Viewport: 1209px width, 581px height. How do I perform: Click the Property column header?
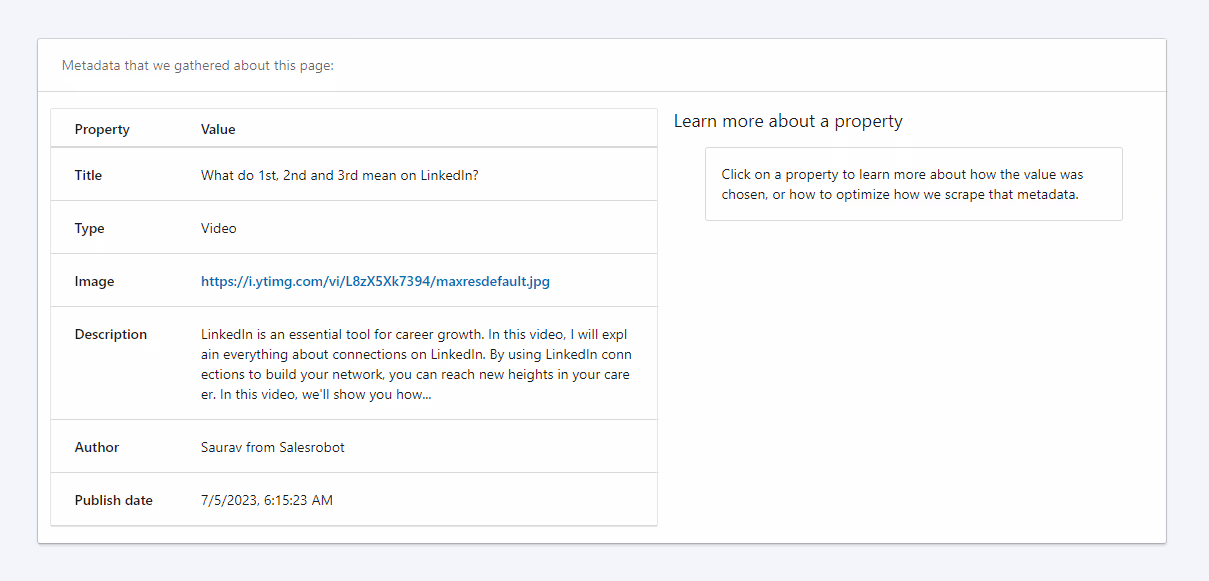[x=101, y=129]
